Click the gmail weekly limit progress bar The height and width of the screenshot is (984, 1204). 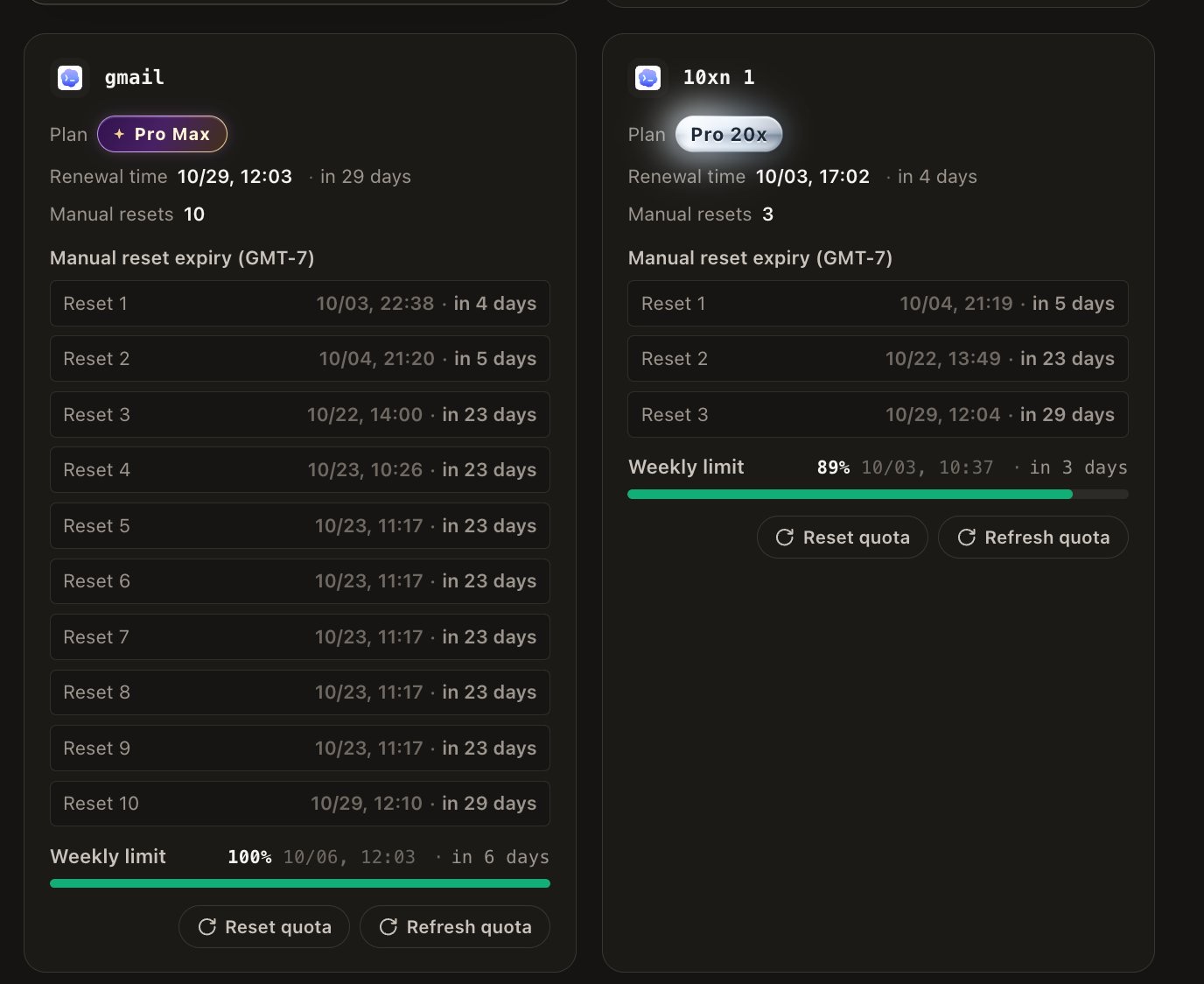pyautogui.click(x=300, y=883)
